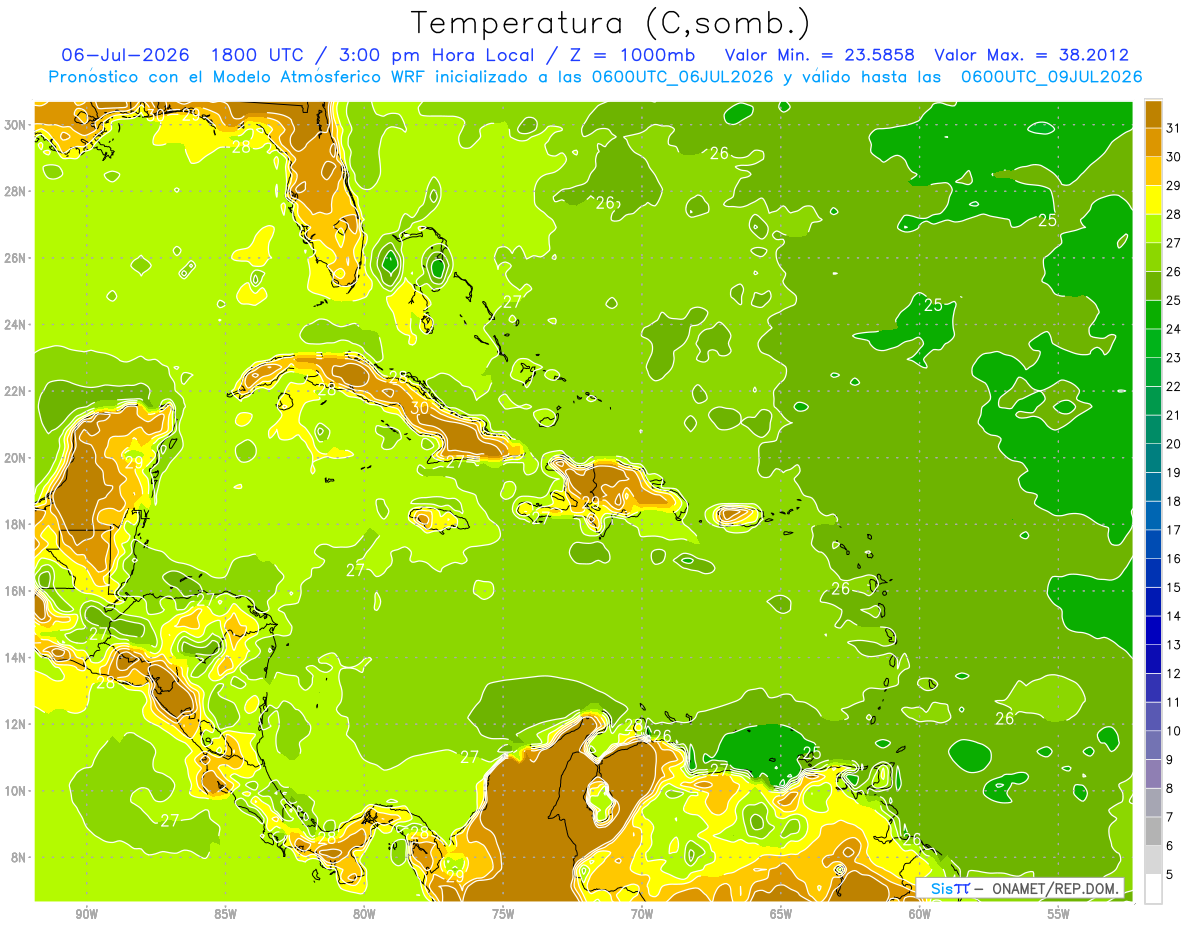Screen dimensions: 1200x927
Task: Click the "18N" latitude axis label
Action: (x=15, y=524)
